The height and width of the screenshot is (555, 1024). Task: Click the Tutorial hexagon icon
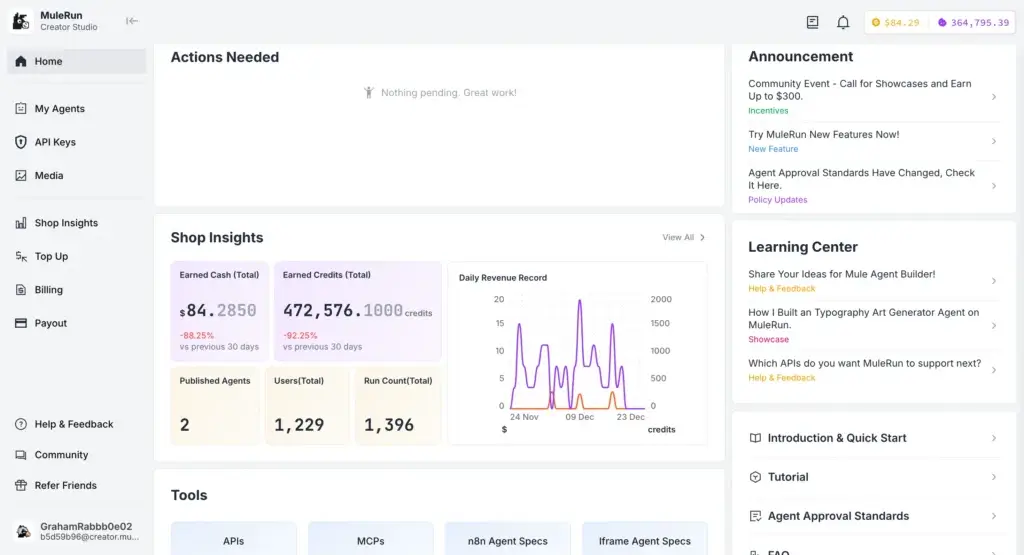[x=755, y=477]
